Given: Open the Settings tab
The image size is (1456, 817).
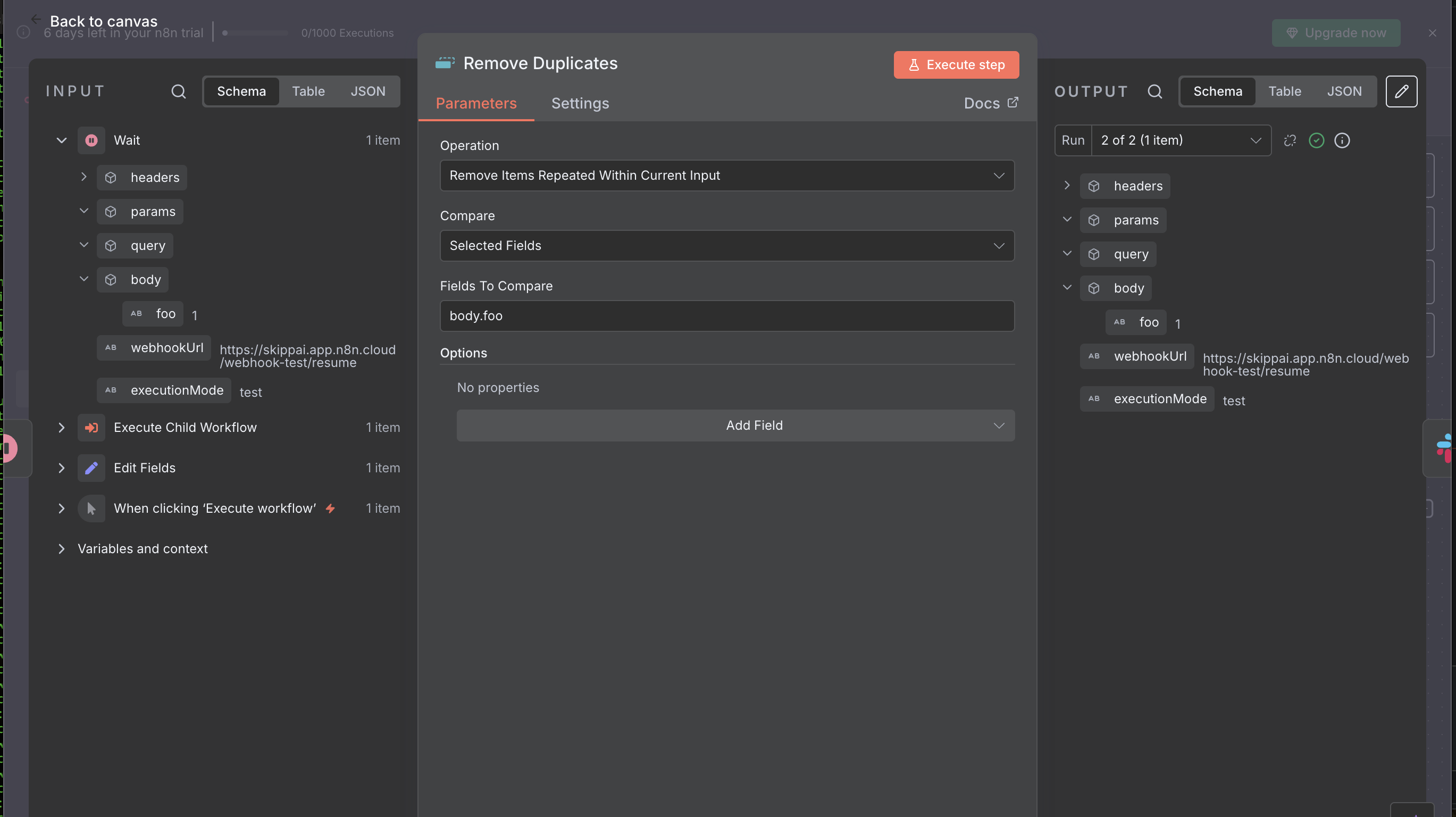Looking at the screenshot, I should 580,104.
